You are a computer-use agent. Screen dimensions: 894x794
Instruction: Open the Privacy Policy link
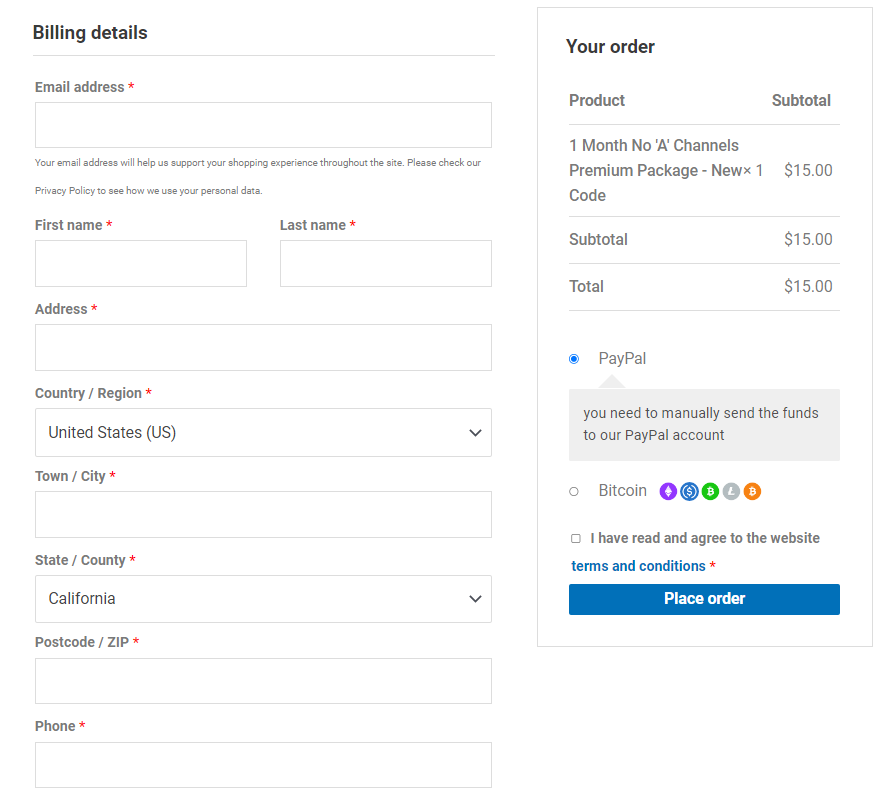point(65,190)
